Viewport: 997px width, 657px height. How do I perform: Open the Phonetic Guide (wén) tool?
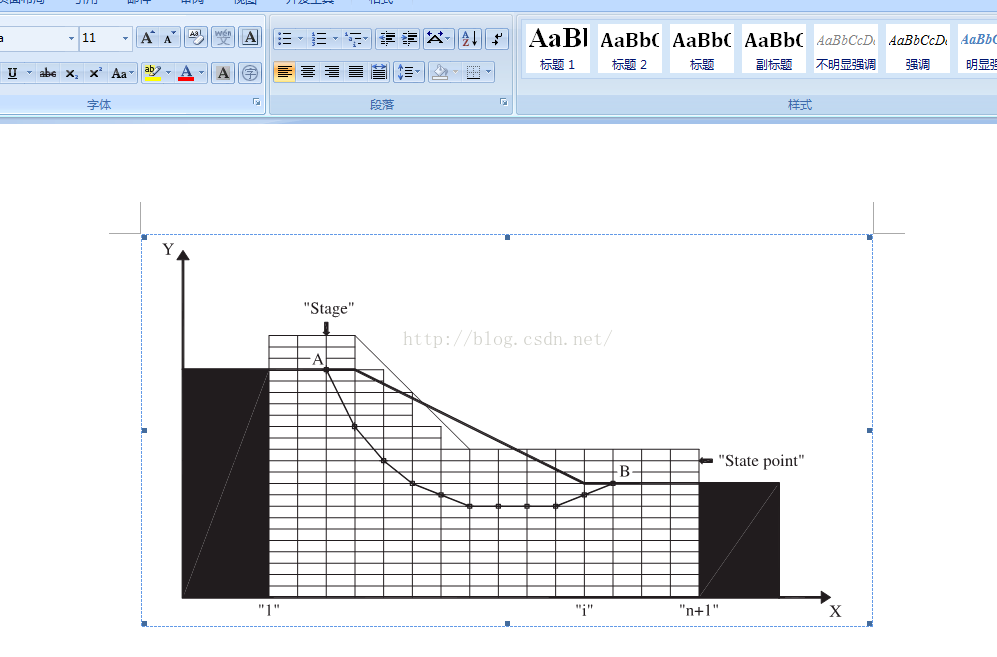pyautogui.click(x=223, y=38)
